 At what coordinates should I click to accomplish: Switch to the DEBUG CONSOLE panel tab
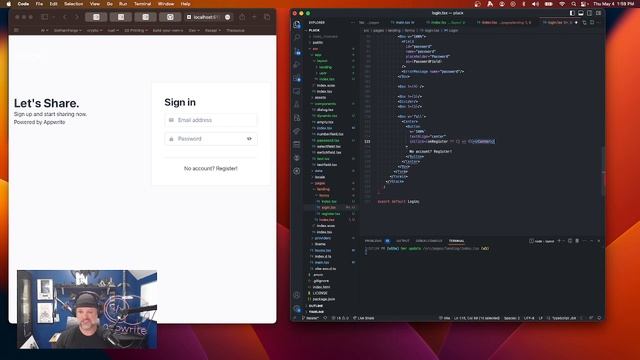click(429, 241)
